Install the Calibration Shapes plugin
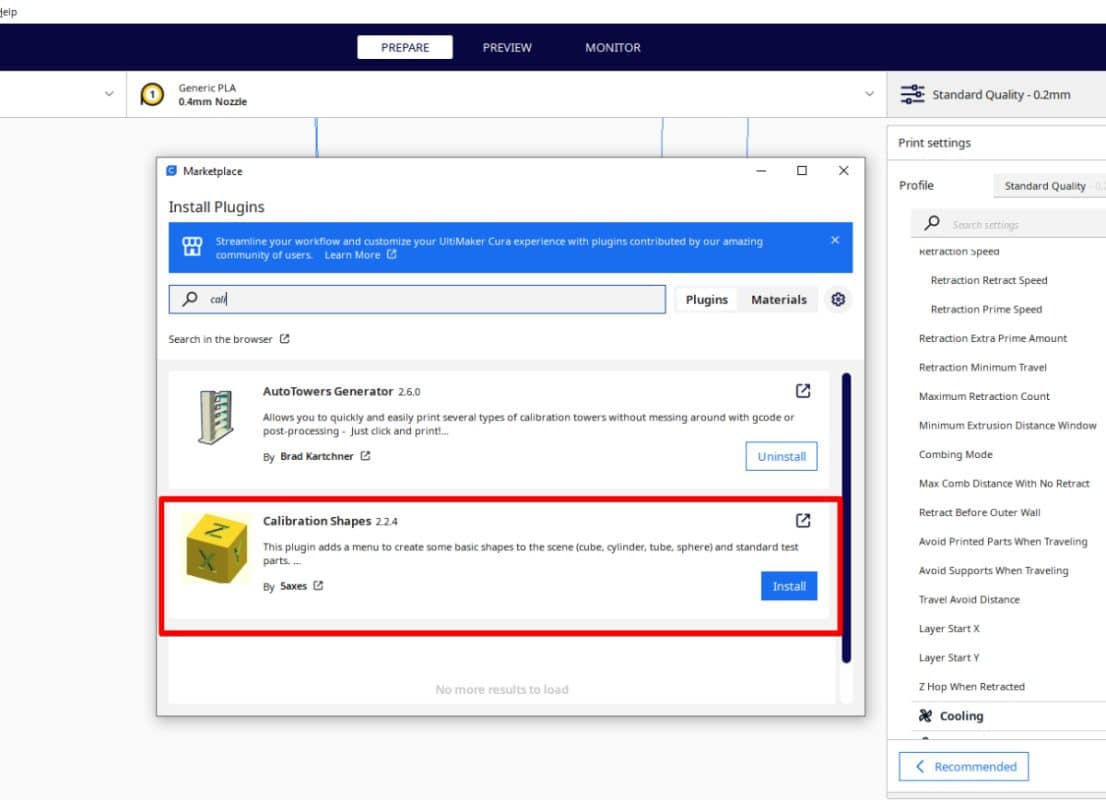This screenshot has height=800, width=1106. coord(788,586)
